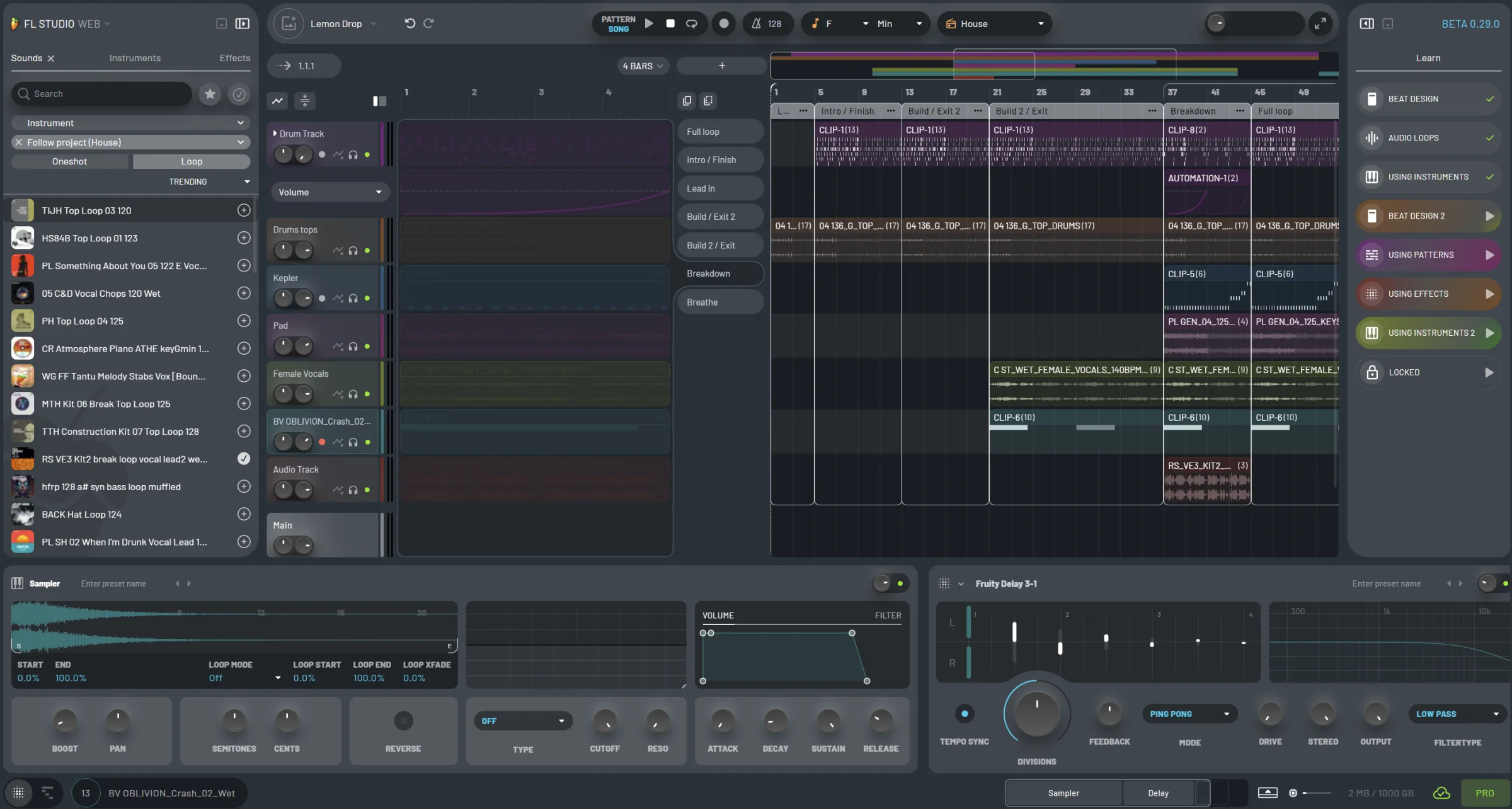Screen dimensions: 1512x809
Task: Open the Instrument filter dropdown
Action: tap(130, 123)
